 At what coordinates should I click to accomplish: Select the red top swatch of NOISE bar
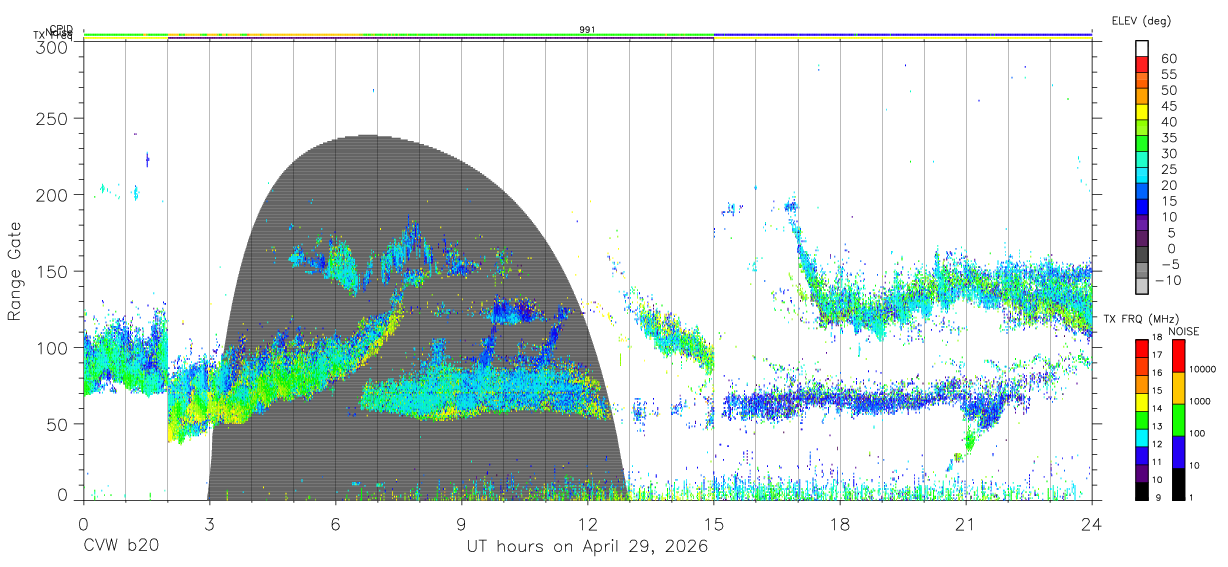1178,355
